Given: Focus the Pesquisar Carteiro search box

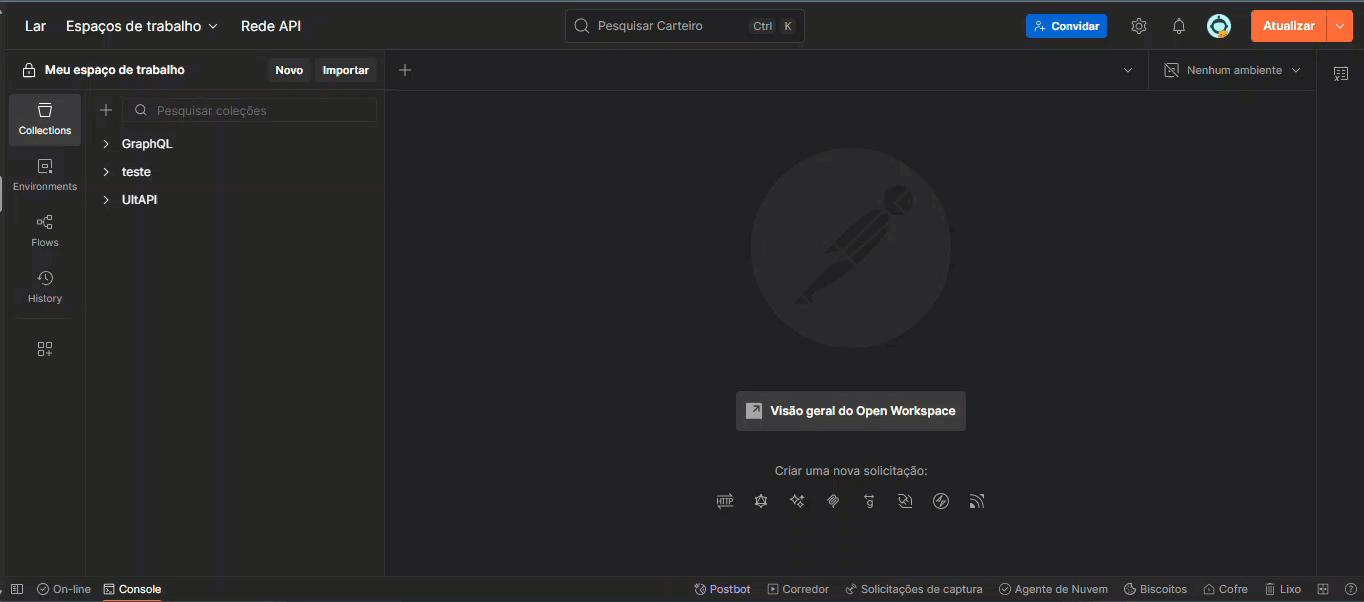Looking at the screenshot, I should pos(685,26).
